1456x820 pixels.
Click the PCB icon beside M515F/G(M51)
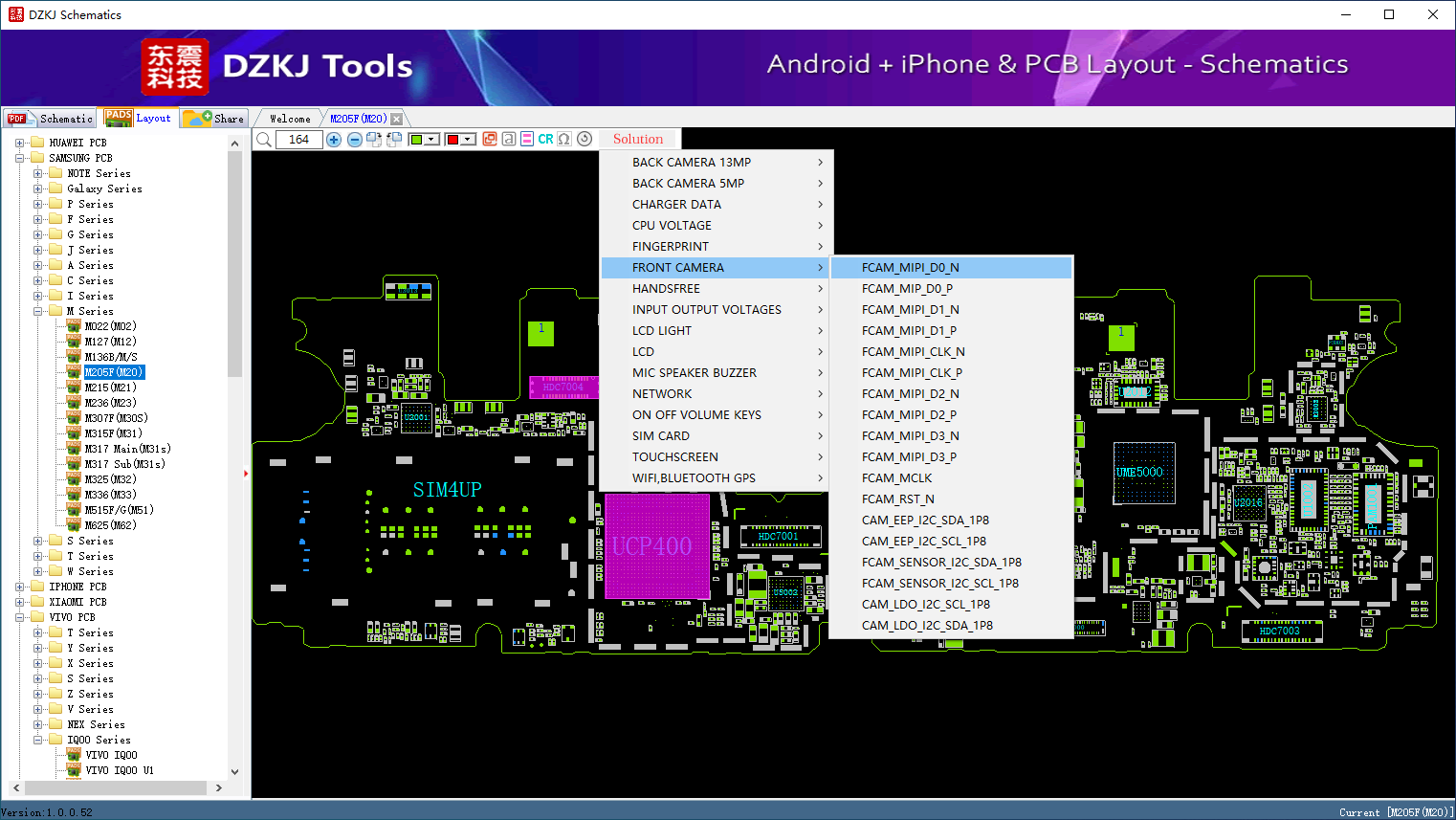pos(74,509)
